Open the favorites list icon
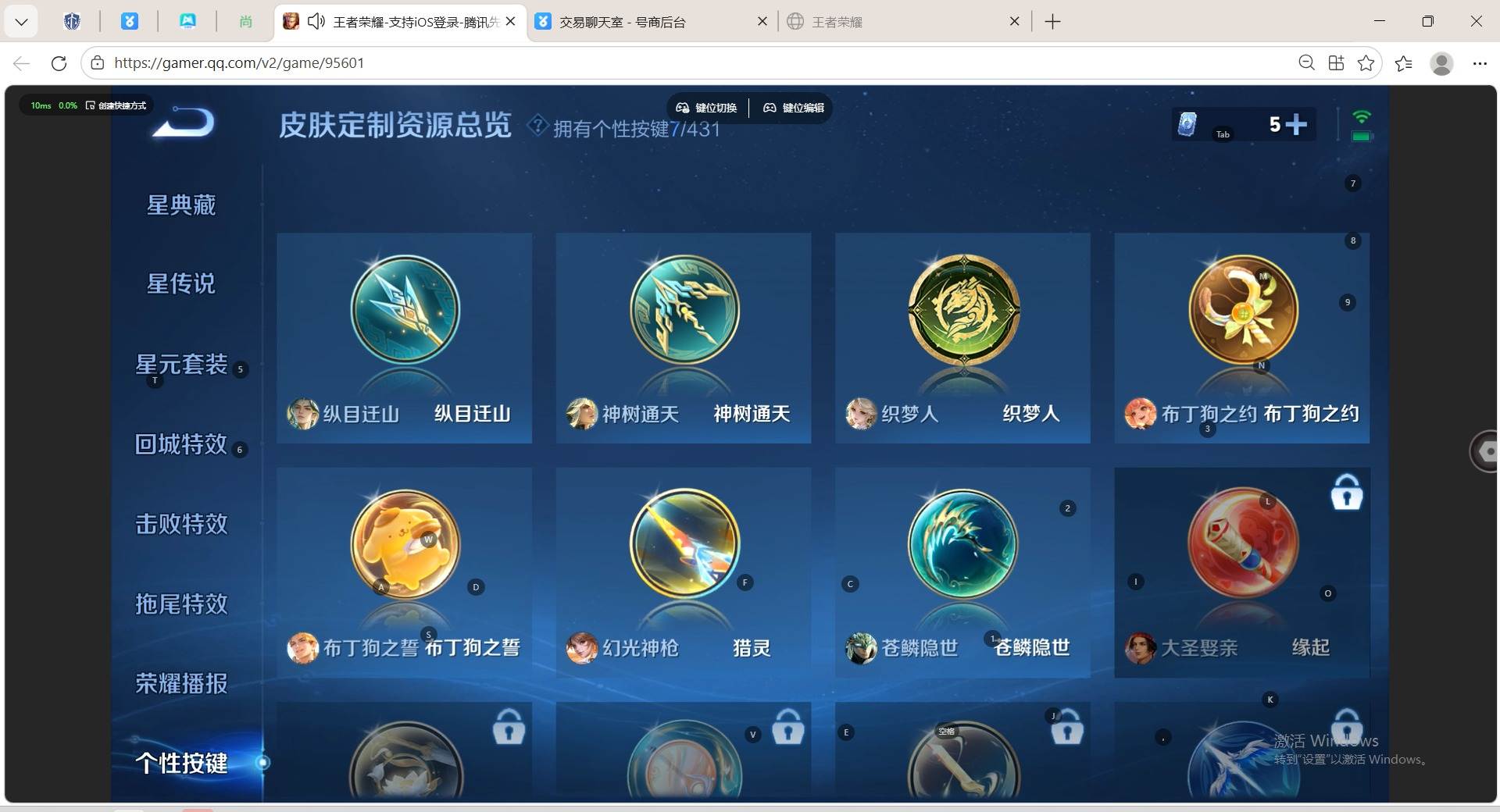The image size is (1500, 812). (x=1404, y=63)
